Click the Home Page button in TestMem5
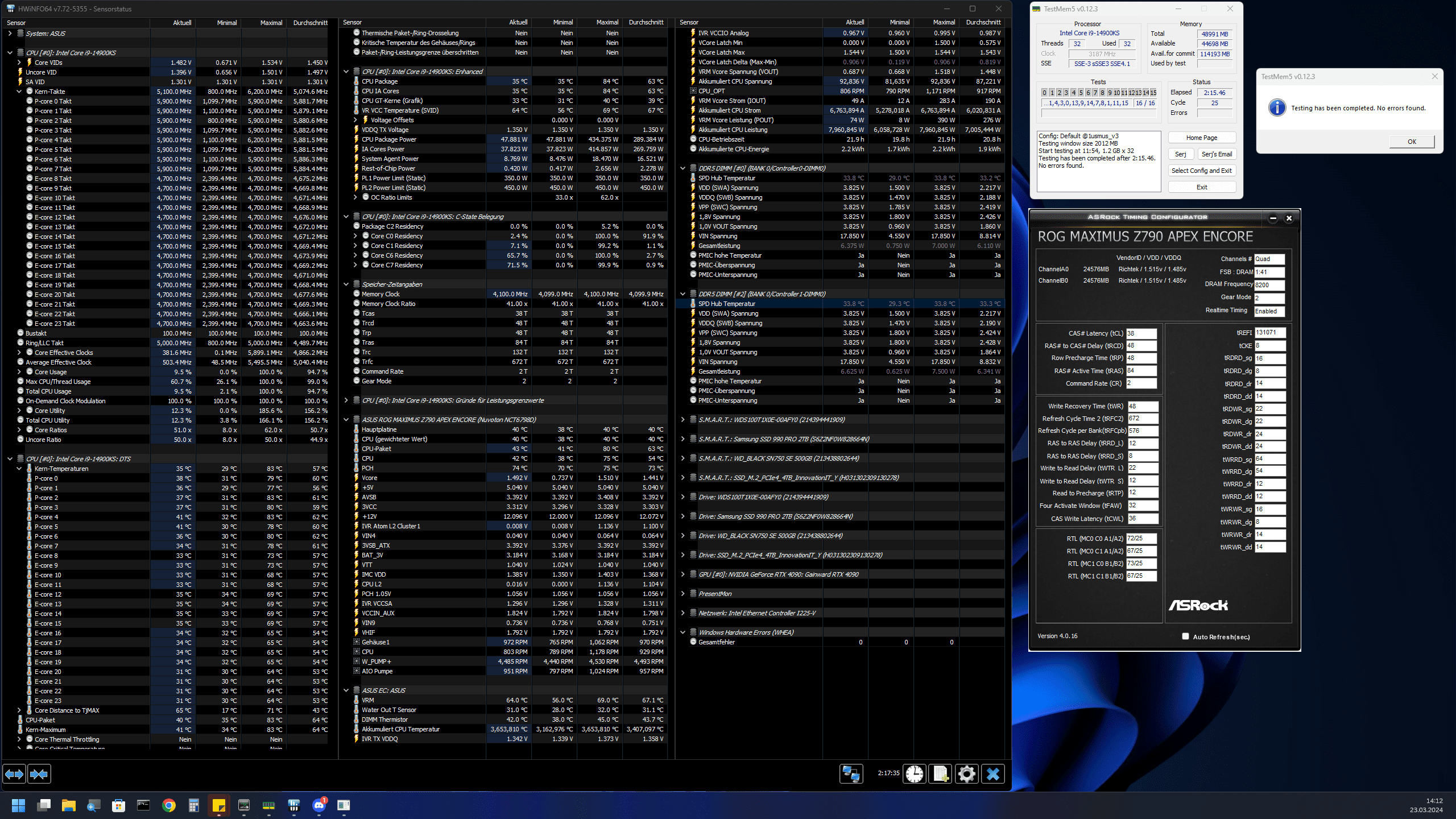Viewport: 1456px width, 819px height. [x=1201, y=138]
